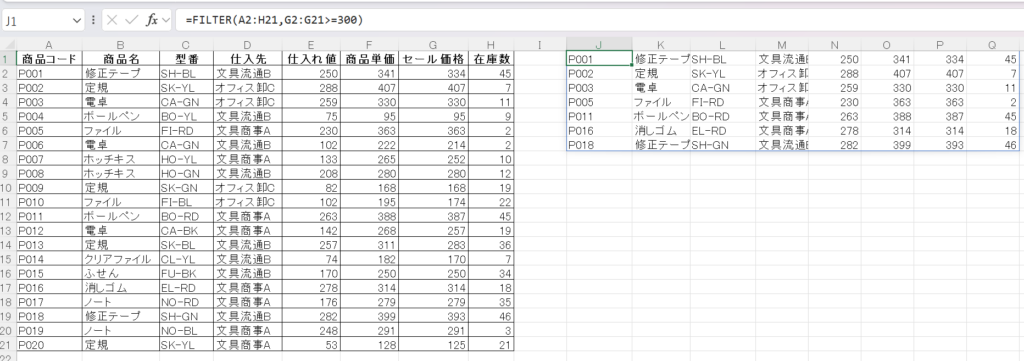Screen dimensions: 1024x361
Task: Select unit price 128 in column F
Action: coord(370,345)
